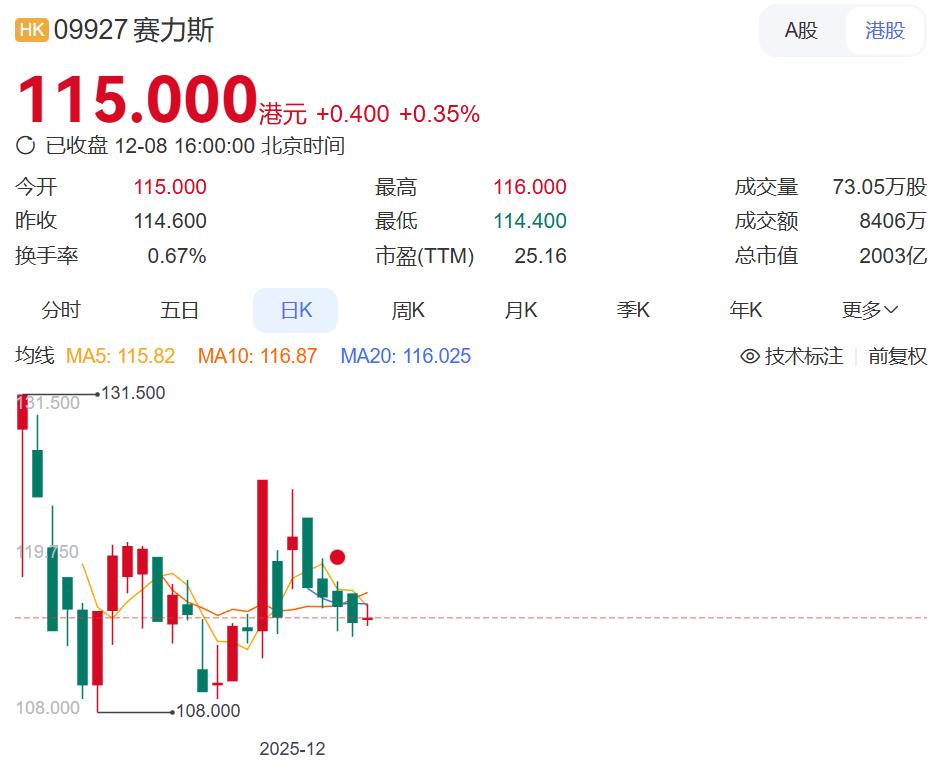Switch to 周K chart tab
The width and height of the screenshot is (944, 778).
point(408,310)
